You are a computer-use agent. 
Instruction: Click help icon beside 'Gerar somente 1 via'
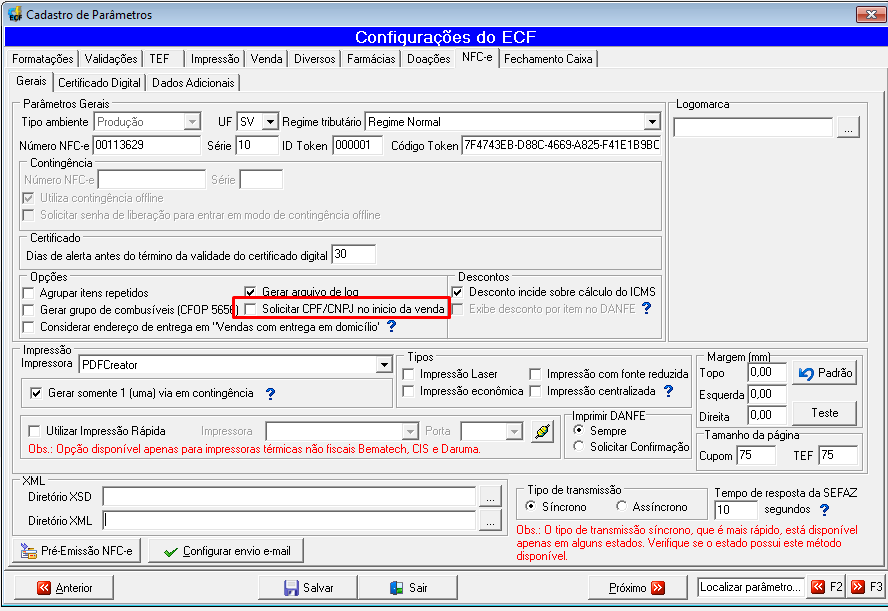[270, 394]
